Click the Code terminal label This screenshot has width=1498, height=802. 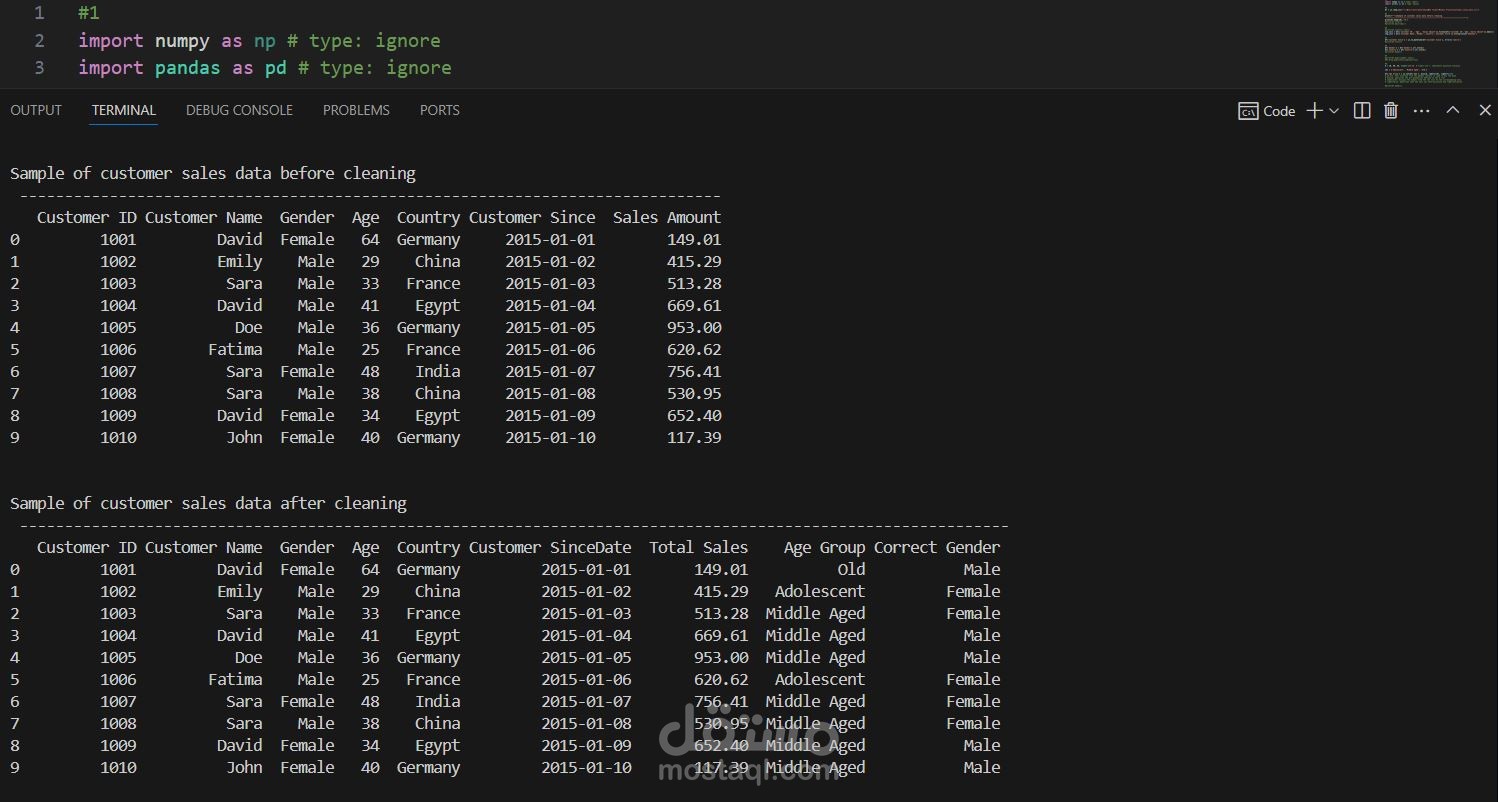[1279, 111]
